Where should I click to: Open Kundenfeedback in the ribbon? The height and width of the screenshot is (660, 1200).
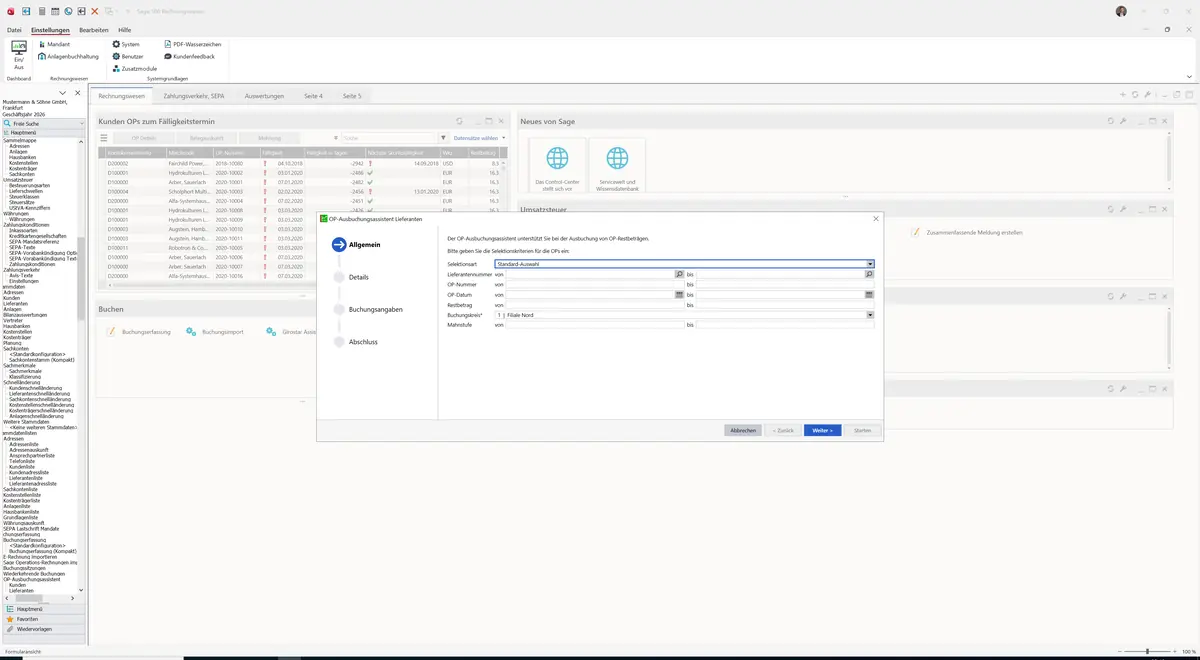(189, 56)
